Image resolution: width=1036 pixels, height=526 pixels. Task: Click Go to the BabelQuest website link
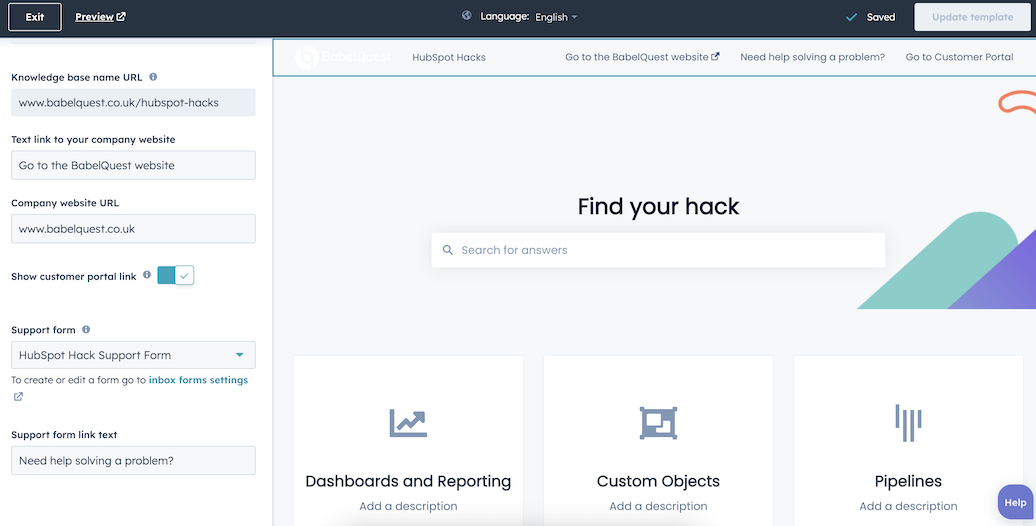(x=642, y=57)
